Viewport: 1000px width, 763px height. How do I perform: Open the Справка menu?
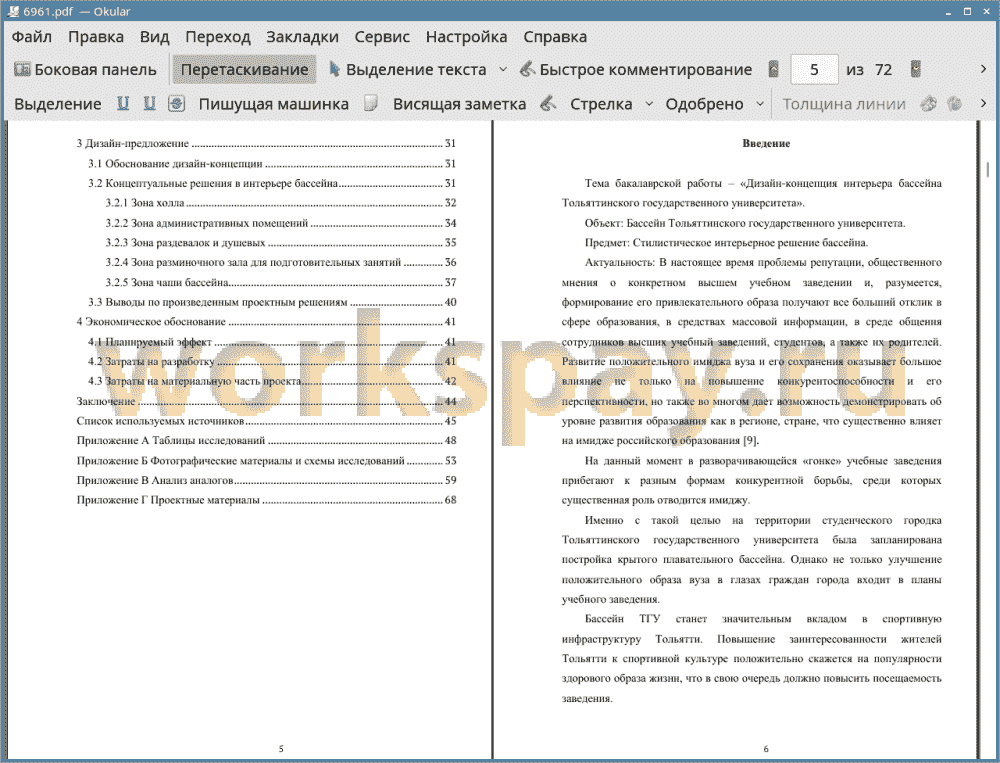tap(555, 37)
